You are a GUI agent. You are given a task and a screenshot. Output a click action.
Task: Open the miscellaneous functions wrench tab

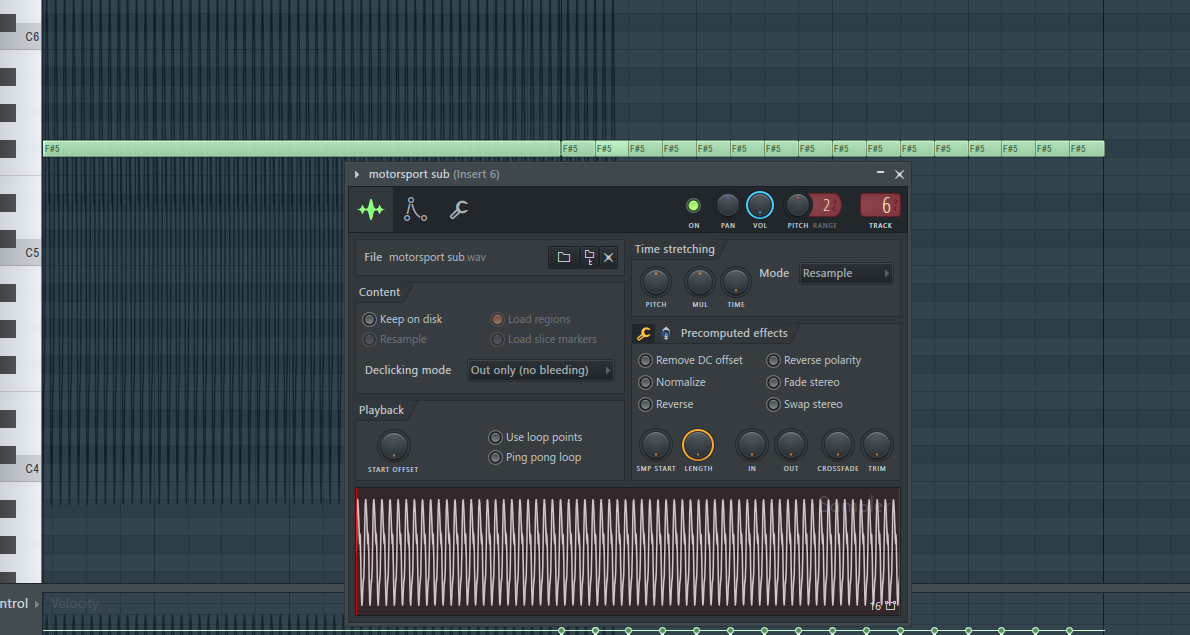459,210
